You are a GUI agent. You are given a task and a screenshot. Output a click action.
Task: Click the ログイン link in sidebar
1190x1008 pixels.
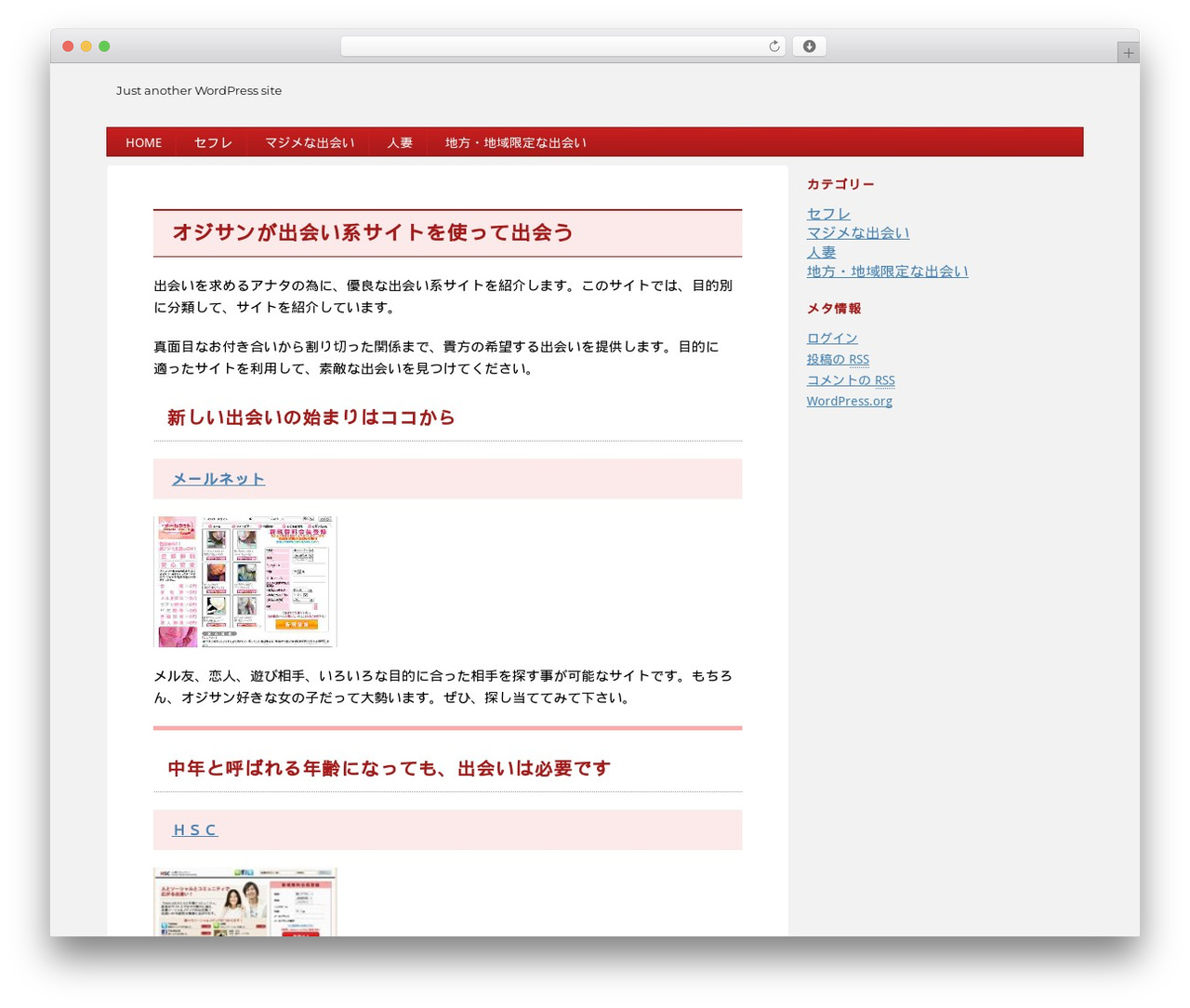click(832, 338)
